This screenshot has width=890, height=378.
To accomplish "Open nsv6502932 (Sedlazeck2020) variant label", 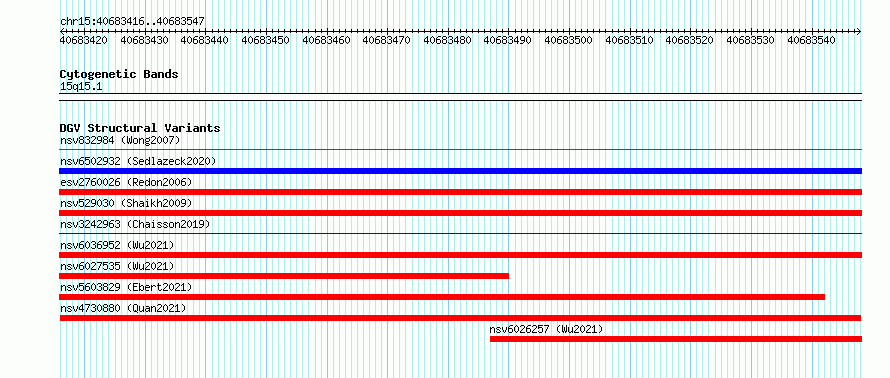I will click(138, 161).
